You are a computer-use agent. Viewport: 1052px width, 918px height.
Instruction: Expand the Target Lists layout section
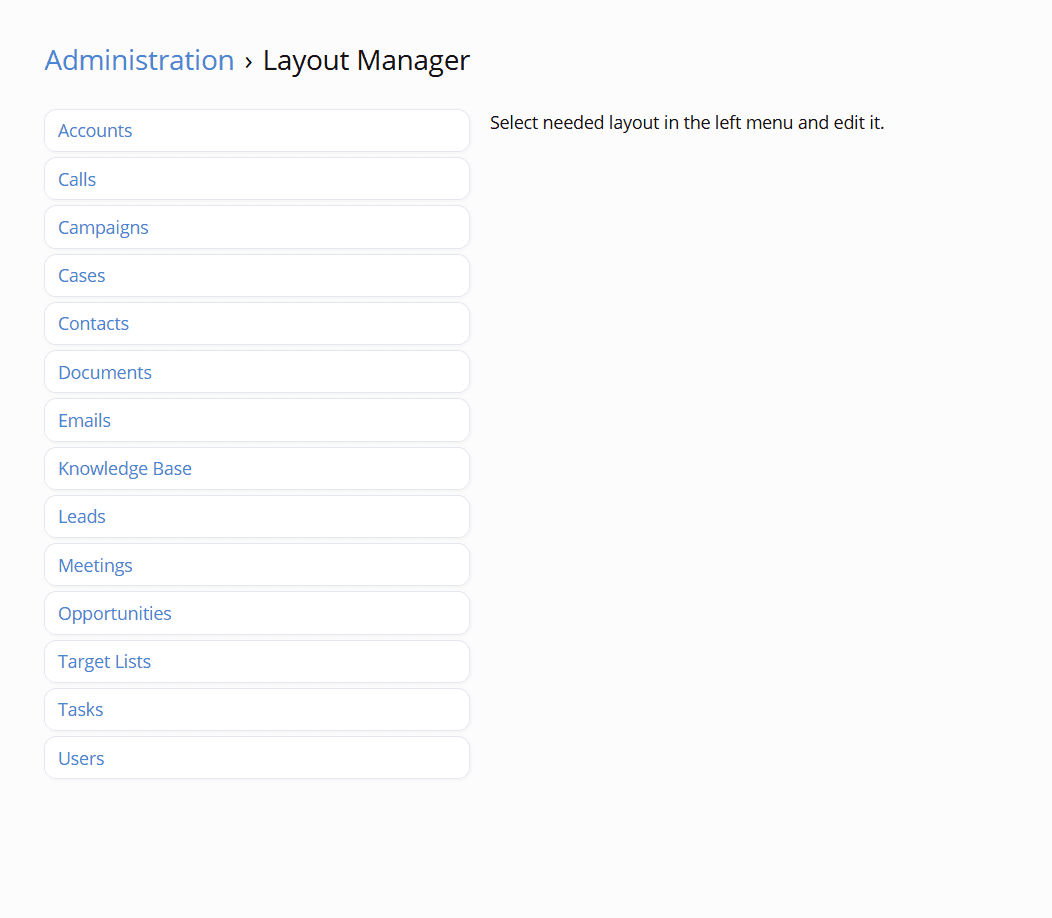pos(104,662)
